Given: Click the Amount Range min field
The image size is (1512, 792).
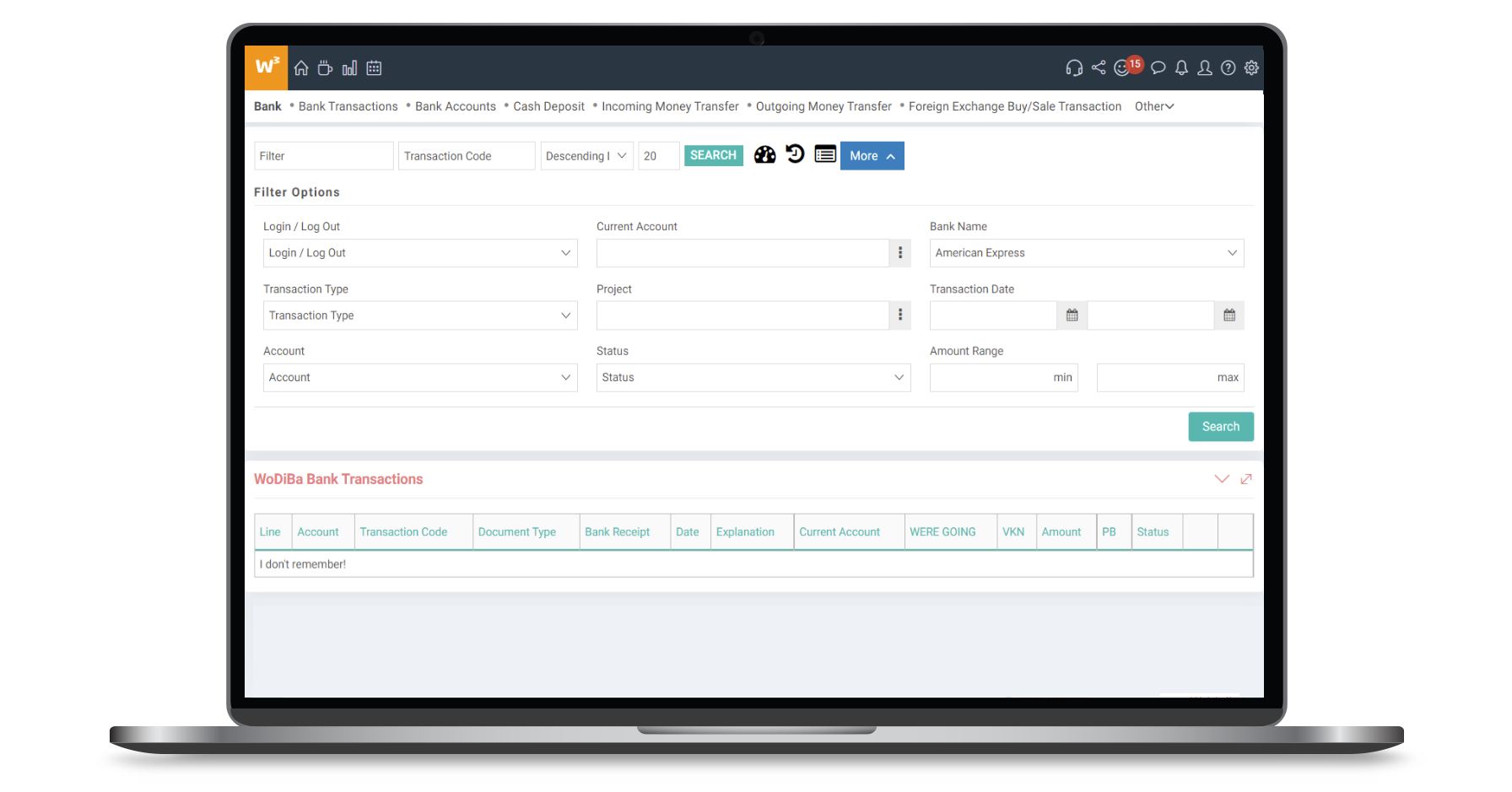Looking at the screenshot, I should [x=1003, y=378].
